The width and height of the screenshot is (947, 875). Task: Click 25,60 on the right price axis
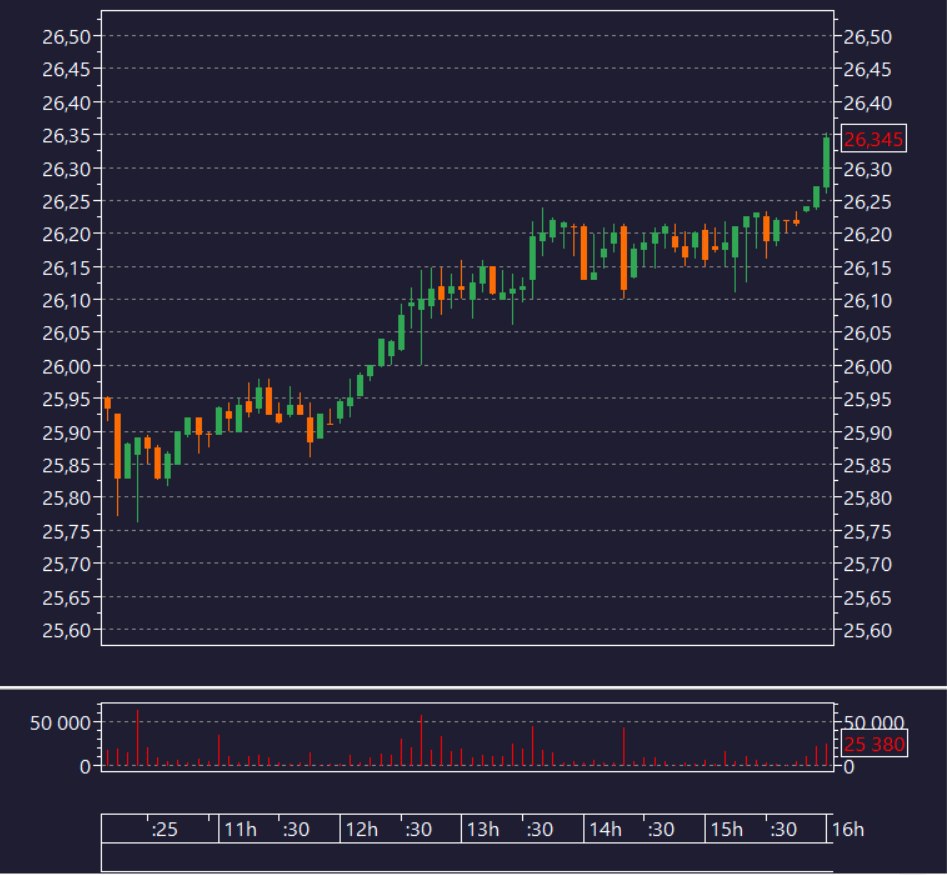tap(867, 630)
